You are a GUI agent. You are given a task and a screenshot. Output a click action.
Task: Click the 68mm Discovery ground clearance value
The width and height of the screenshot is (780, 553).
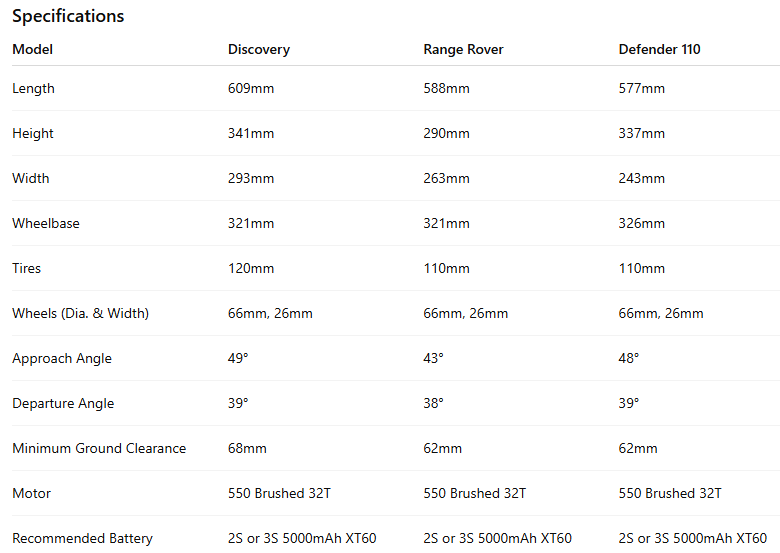pos(247,449)
